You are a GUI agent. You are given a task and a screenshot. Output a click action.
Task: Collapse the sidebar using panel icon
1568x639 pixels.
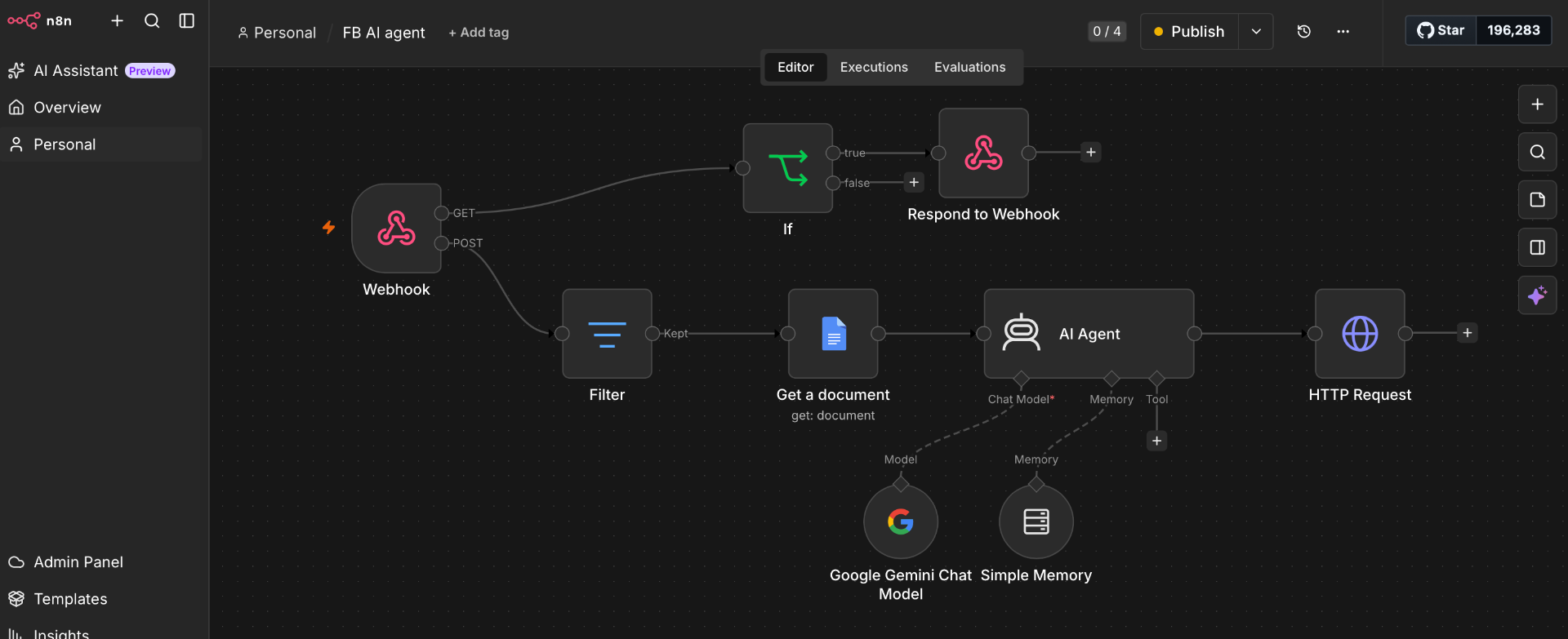click(187, 20)
